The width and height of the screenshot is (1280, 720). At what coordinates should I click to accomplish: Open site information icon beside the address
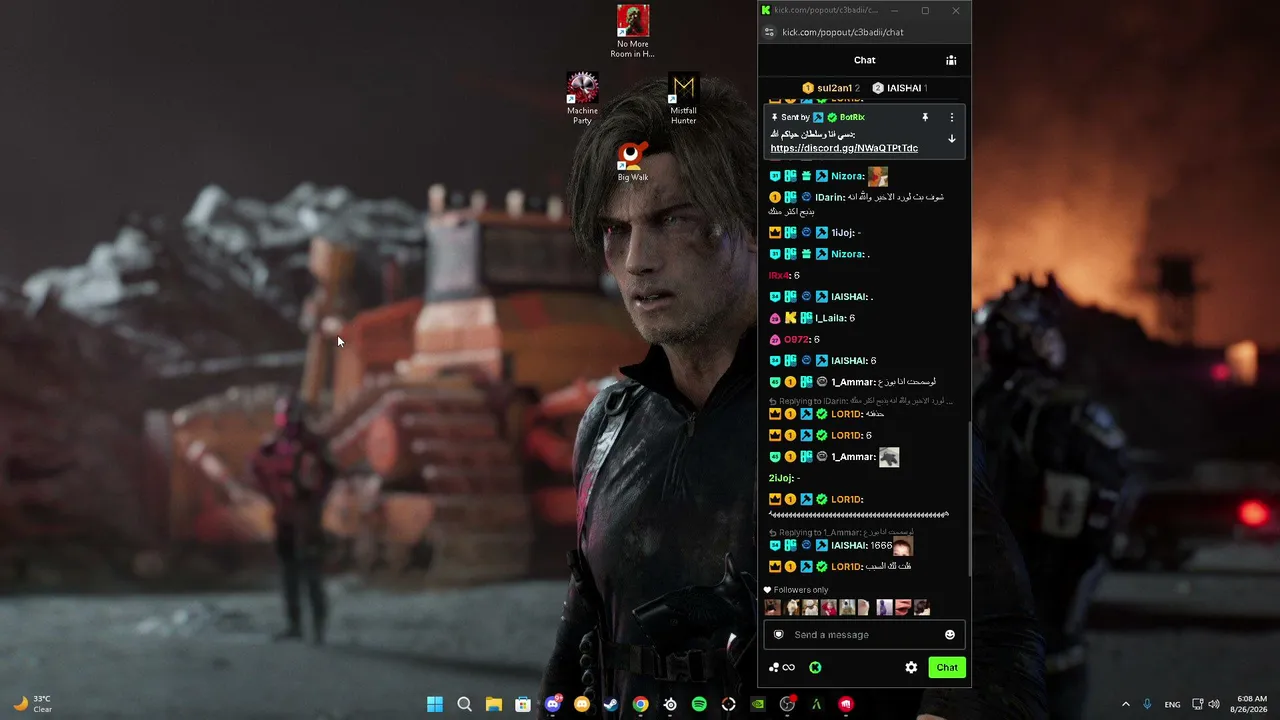click(769, 32)
